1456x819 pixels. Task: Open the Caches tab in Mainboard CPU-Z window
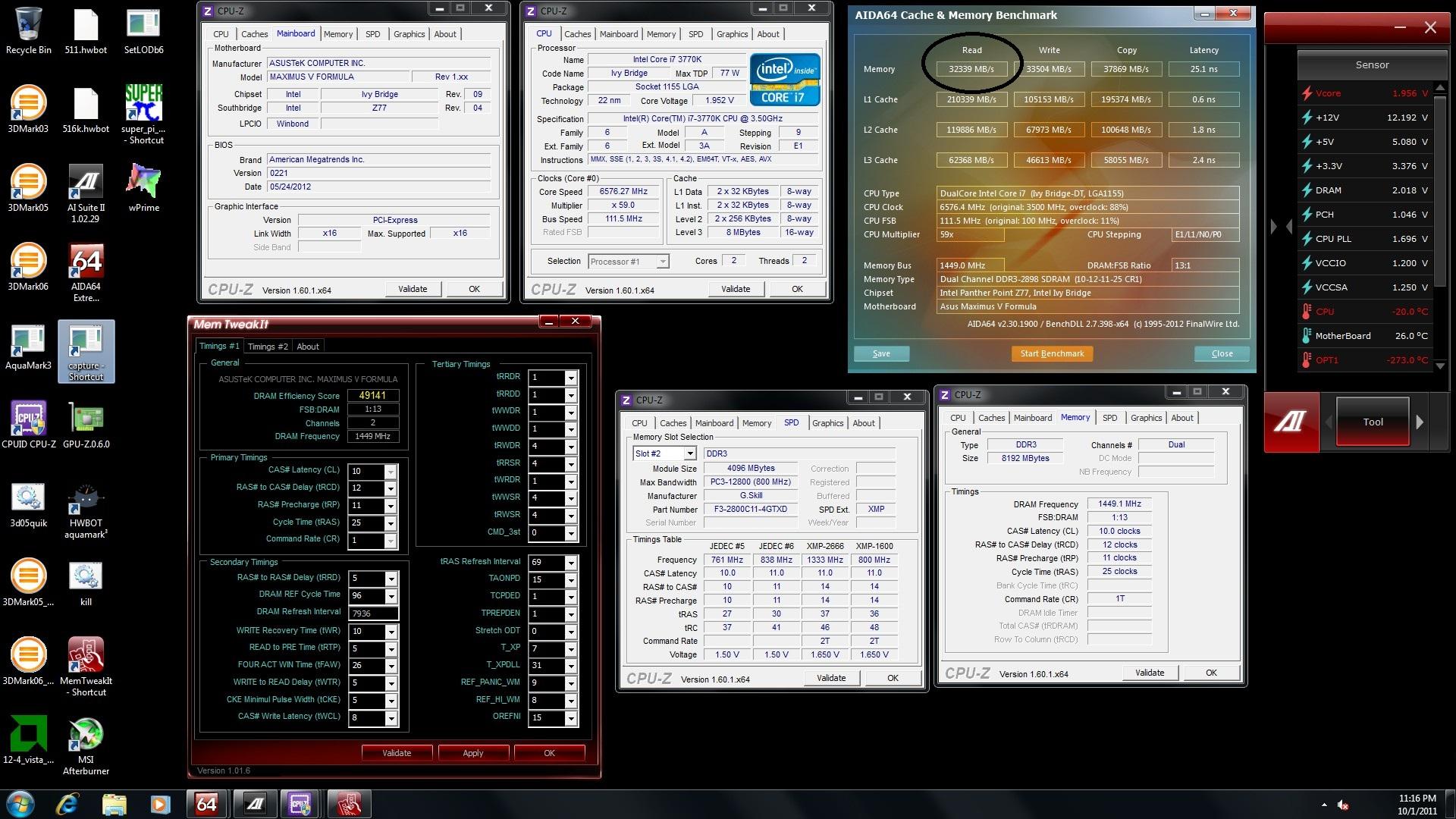(254, 34)
